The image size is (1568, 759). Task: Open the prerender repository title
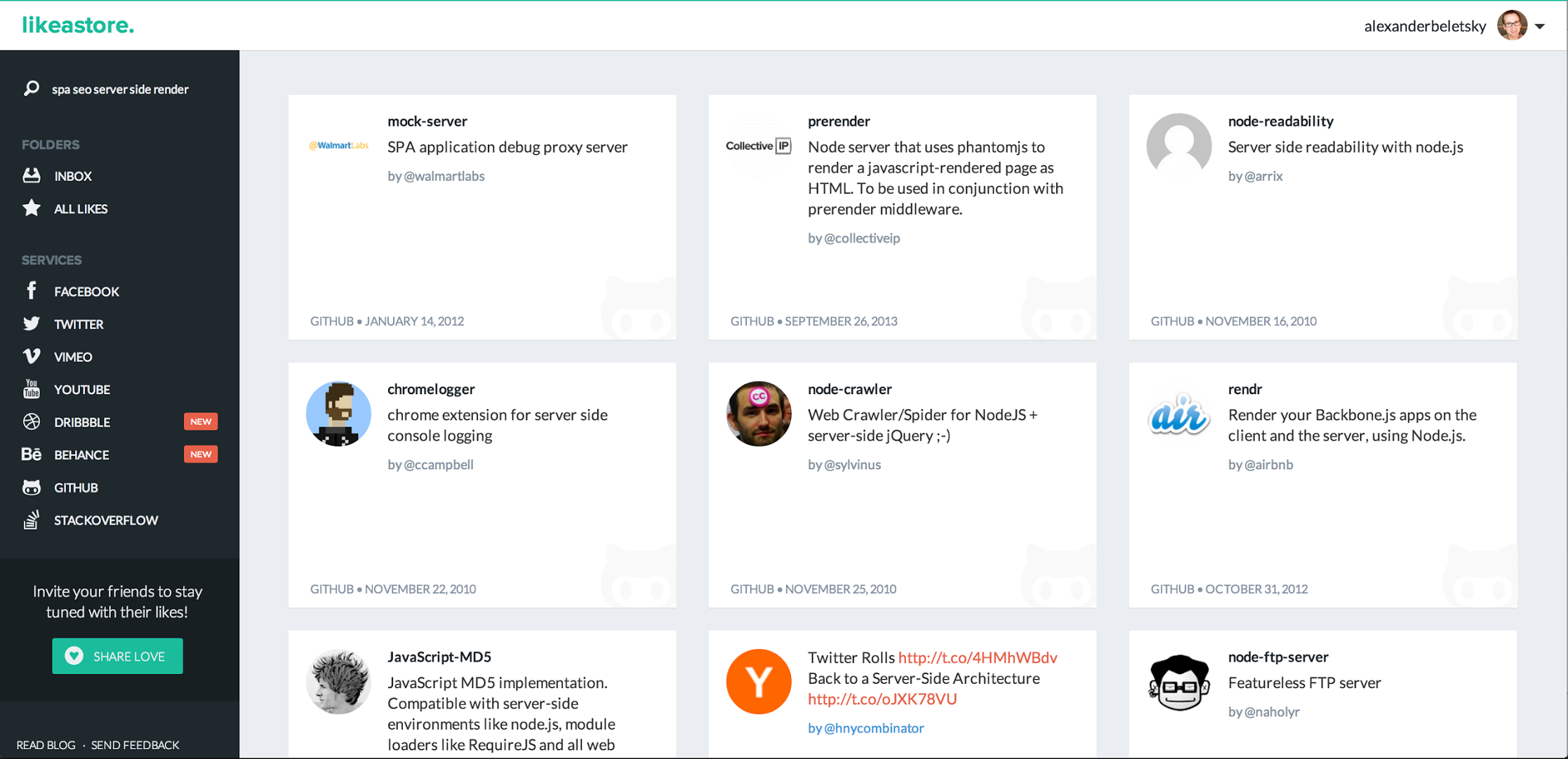pyautogui.click(x=838, y=121)
